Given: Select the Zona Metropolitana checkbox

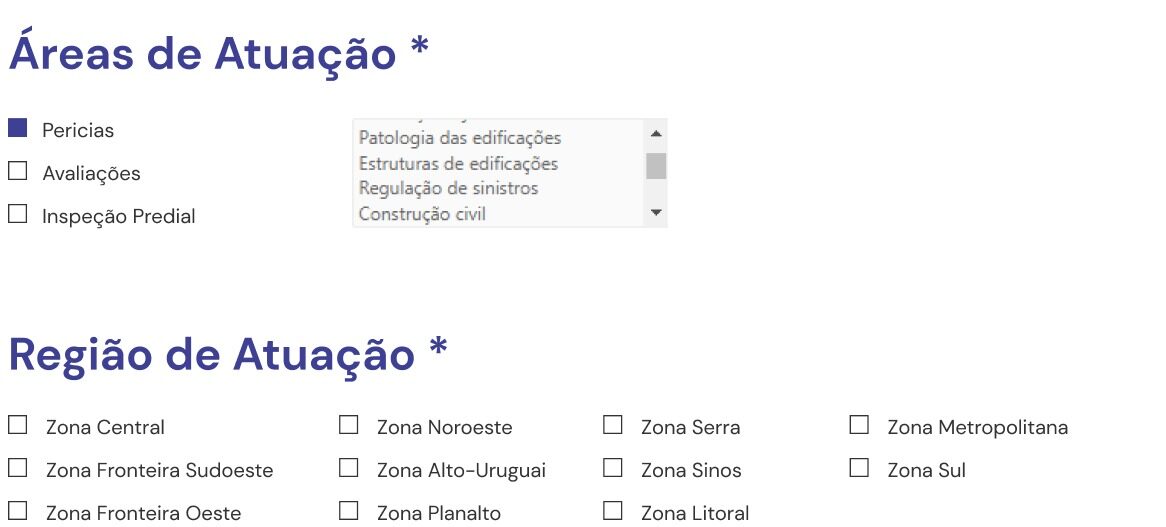Looking at the screenshot, I should coord(860,425).
